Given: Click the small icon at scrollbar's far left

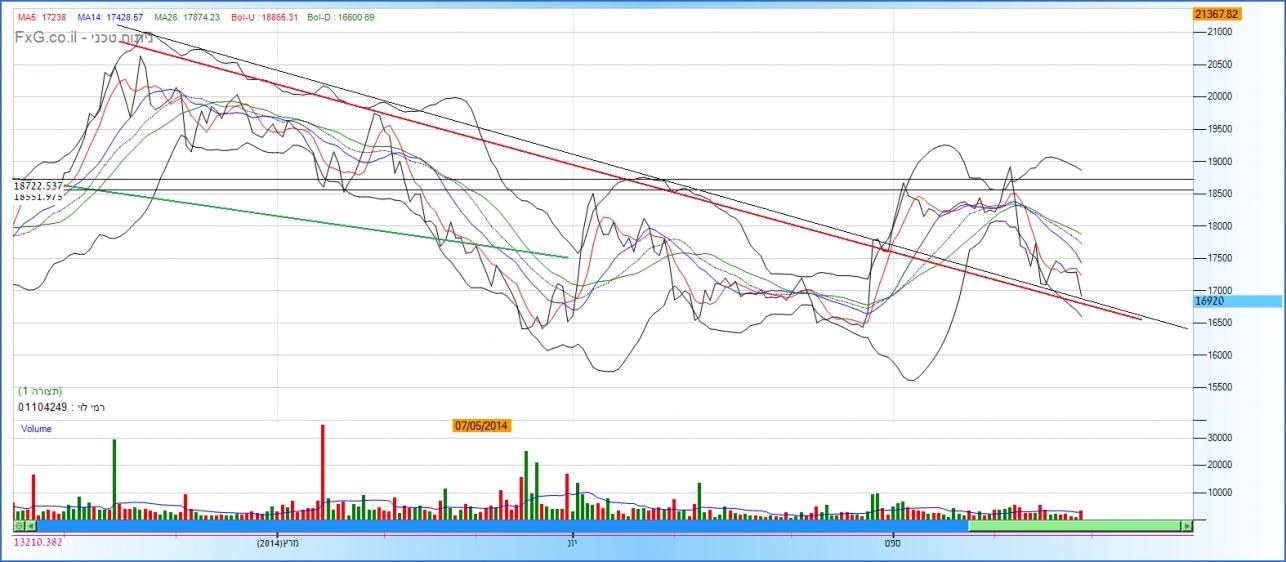Looking at the screenshot, I should point(19,525).
